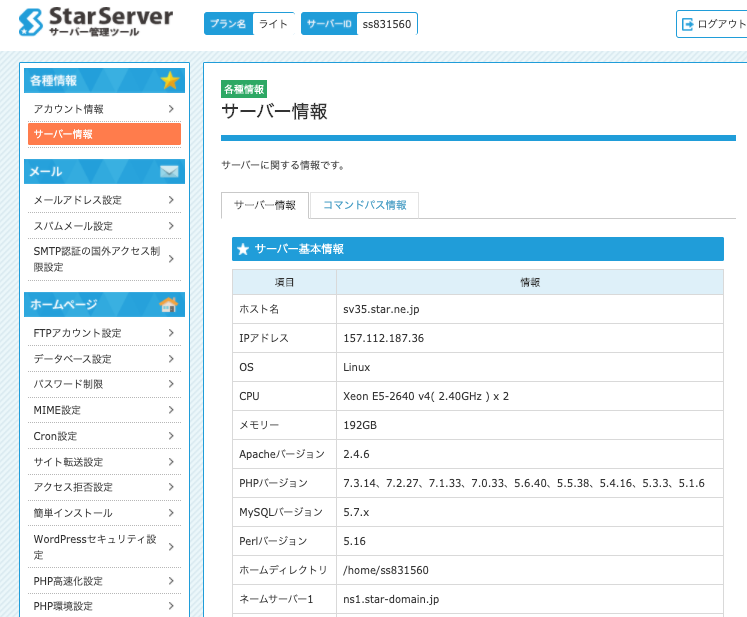Open メールアドレス設定
This screenshot has width=747, height=617.
104,200
